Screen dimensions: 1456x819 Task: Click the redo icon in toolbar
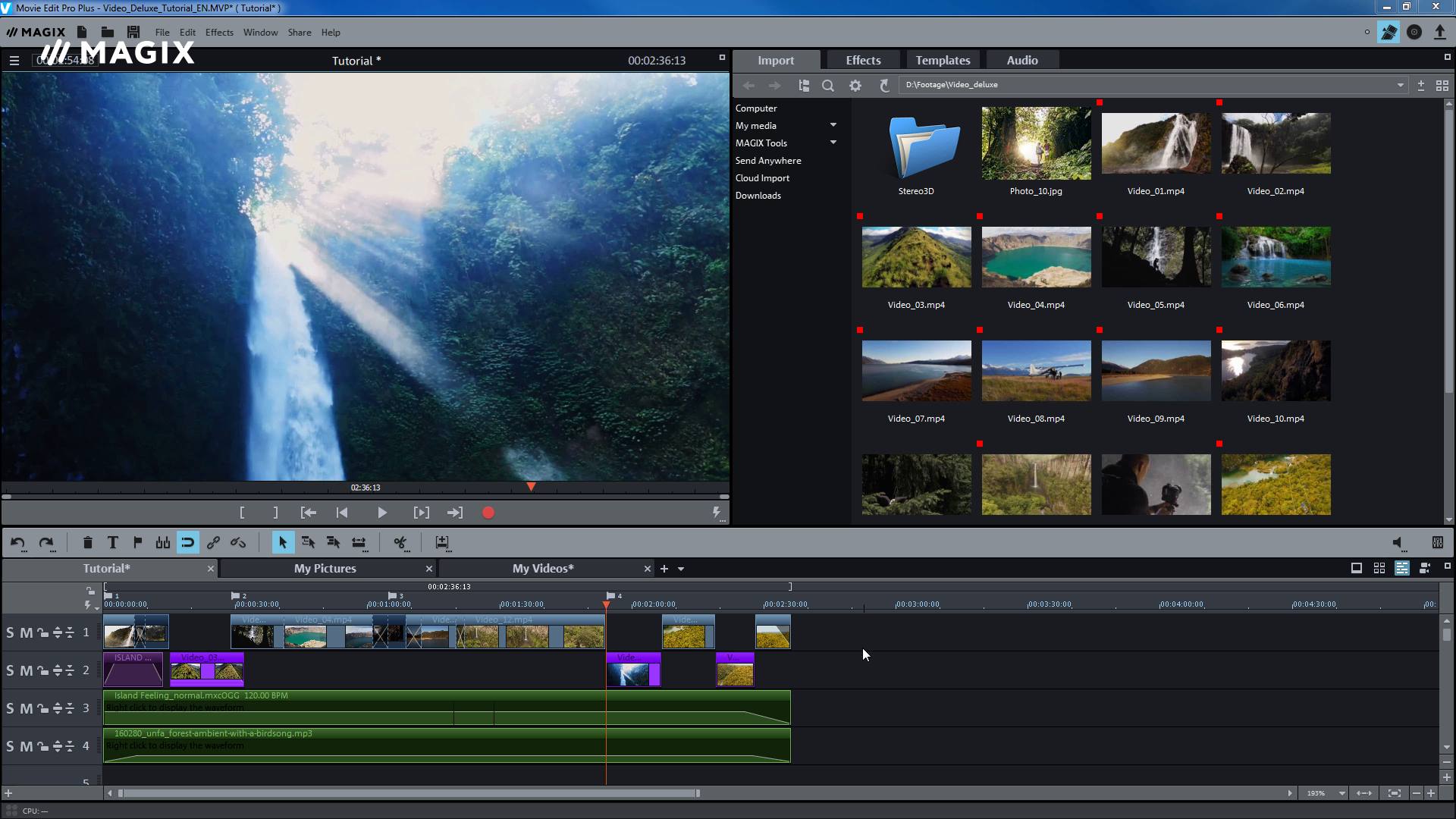[x=46, y=542]
